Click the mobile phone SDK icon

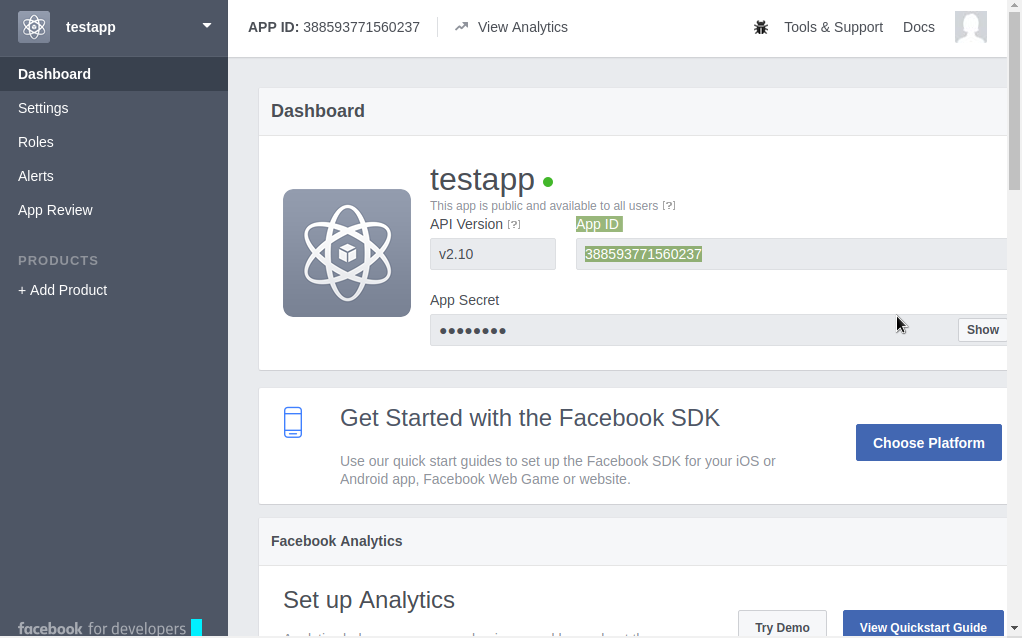tap(293, 422)
